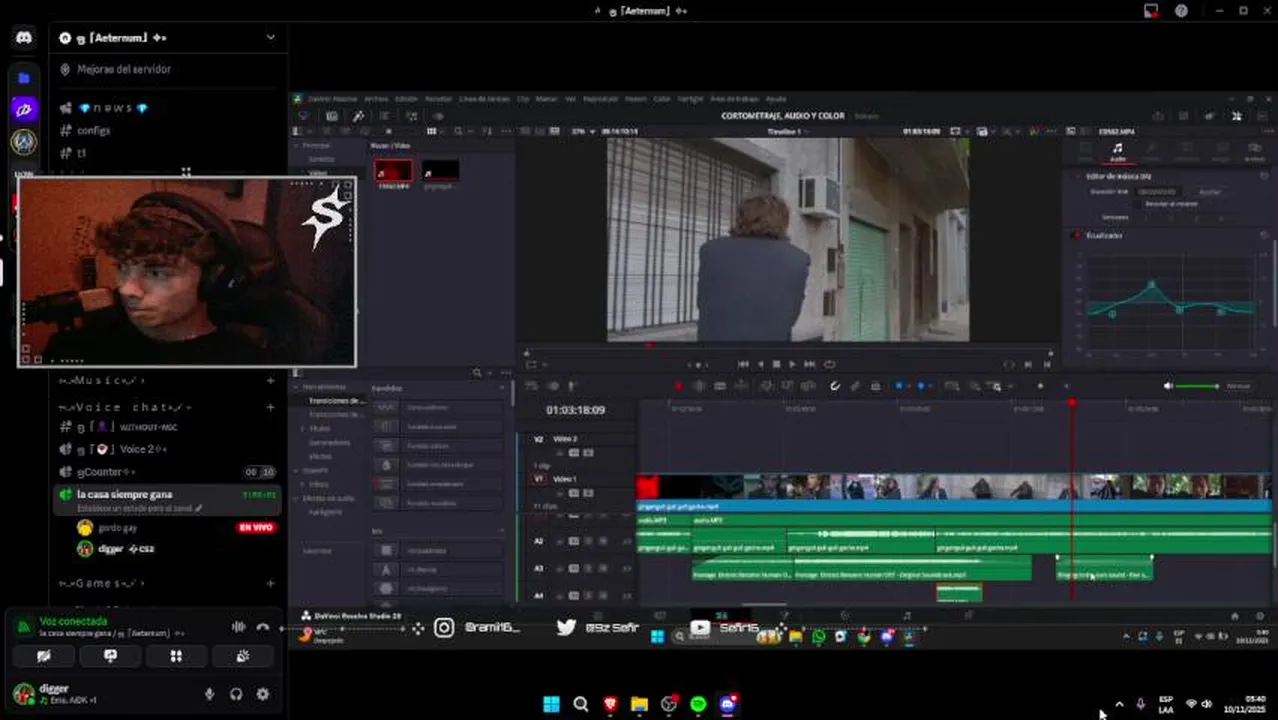The image size is (1278, 720).
Task: Add a blue flag from timeline toolbar
Action: [x=899, y=386]
